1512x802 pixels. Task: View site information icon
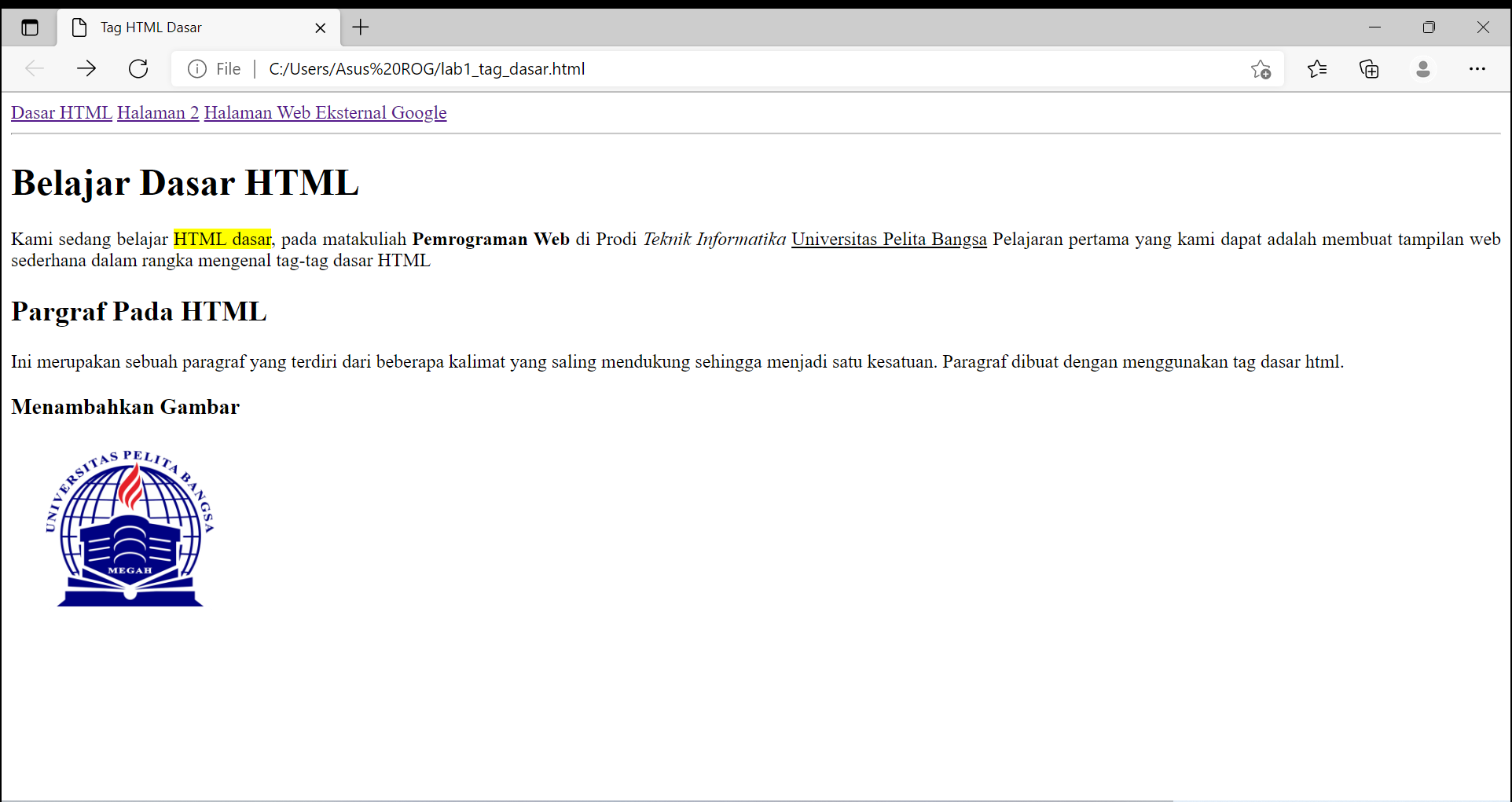click(197, 69)
